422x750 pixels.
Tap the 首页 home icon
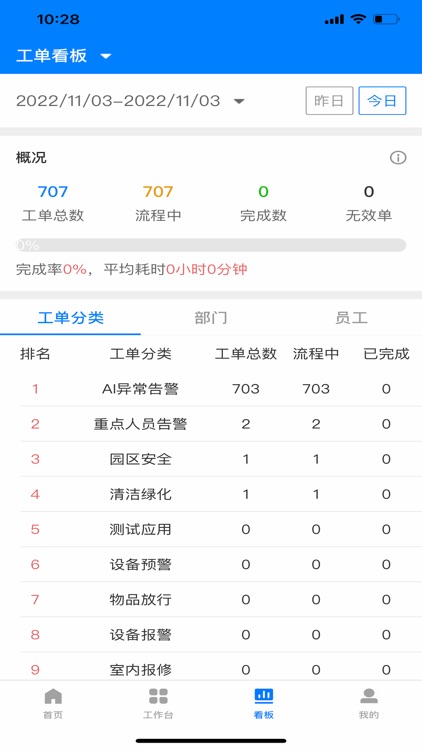click(53, 696)
